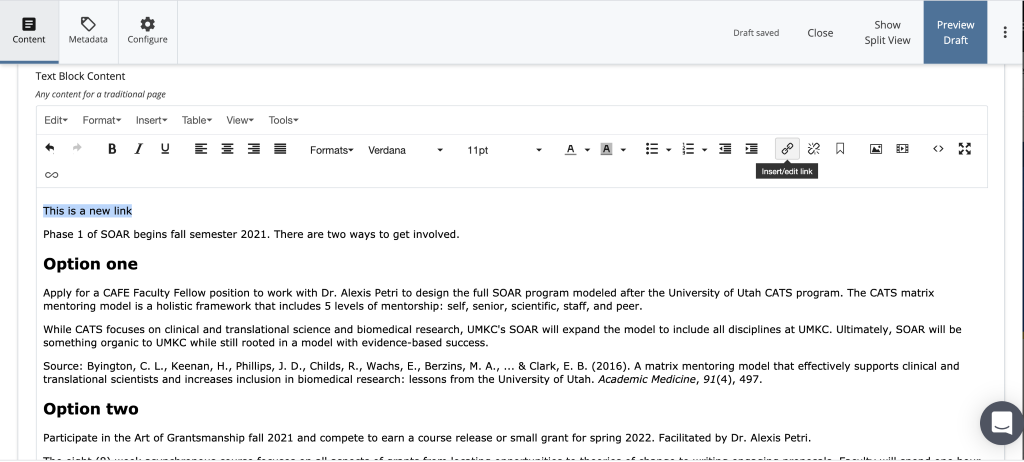Click paragraph starting 'Apply for a CAFE Faculty Fellow'
Image resolution: width=1024 pixels, height=462 pixels.
(488, 299)
